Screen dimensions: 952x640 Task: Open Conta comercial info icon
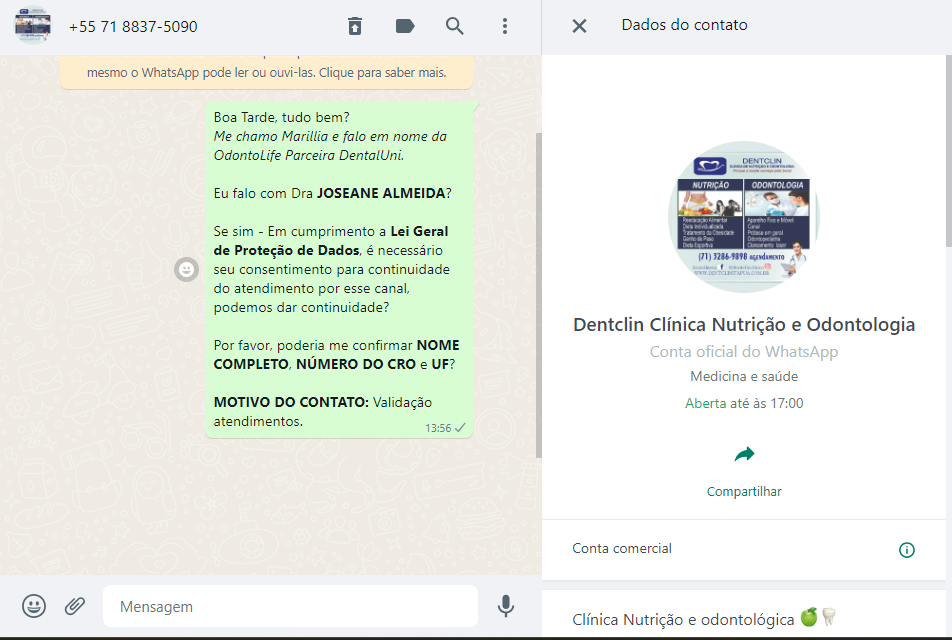coord(906,550)
